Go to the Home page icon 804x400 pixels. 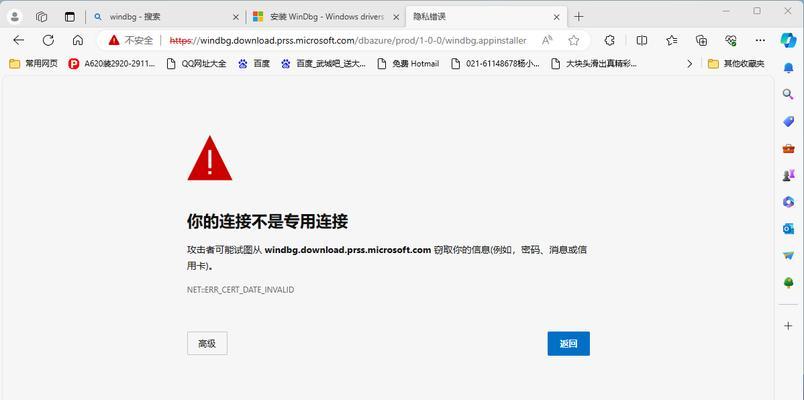[78, 40]
